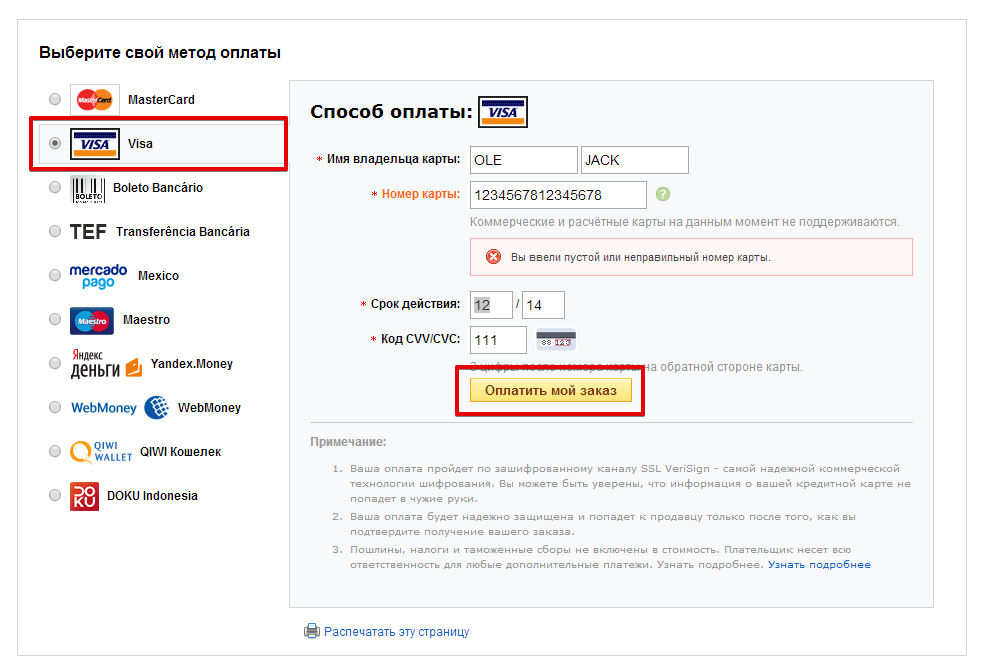Image resolution: width=983 pixels, height=669 pixels.
Task: Click the Код CVV/CVC label
Action: [x=420, y=339]
